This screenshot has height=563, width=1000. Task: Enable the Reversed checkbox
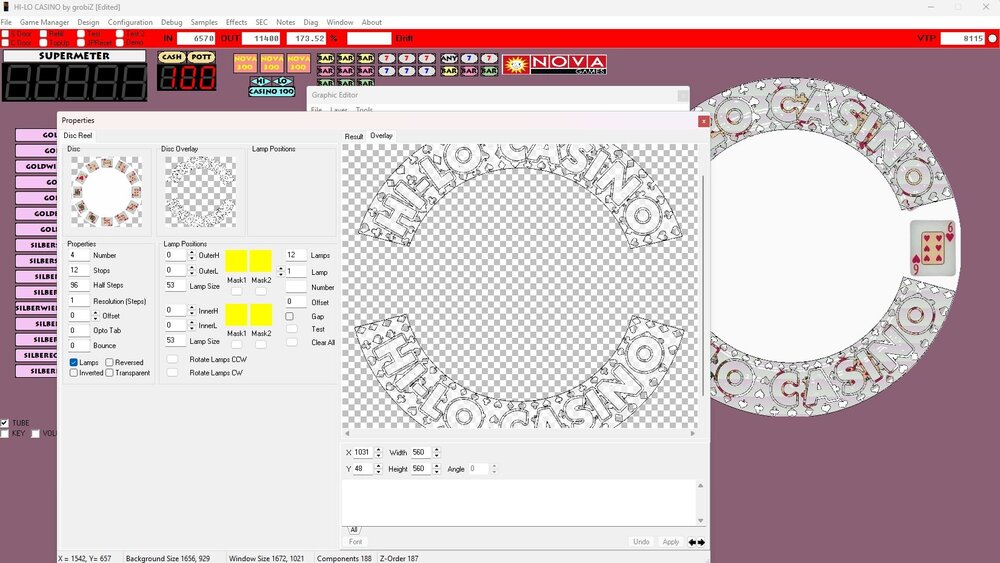pos(109,362)
